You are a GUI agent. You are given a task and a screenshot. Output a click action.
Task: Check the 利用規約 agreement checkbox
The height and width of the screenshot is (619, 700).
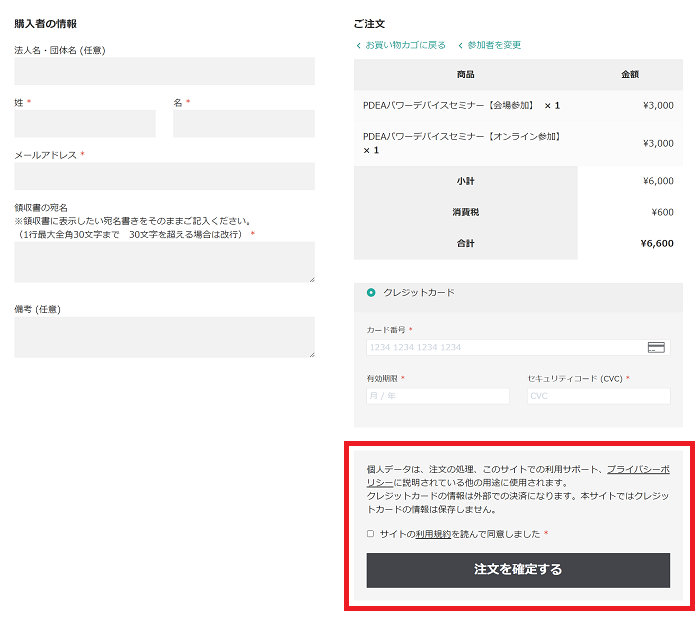[370, 533]
